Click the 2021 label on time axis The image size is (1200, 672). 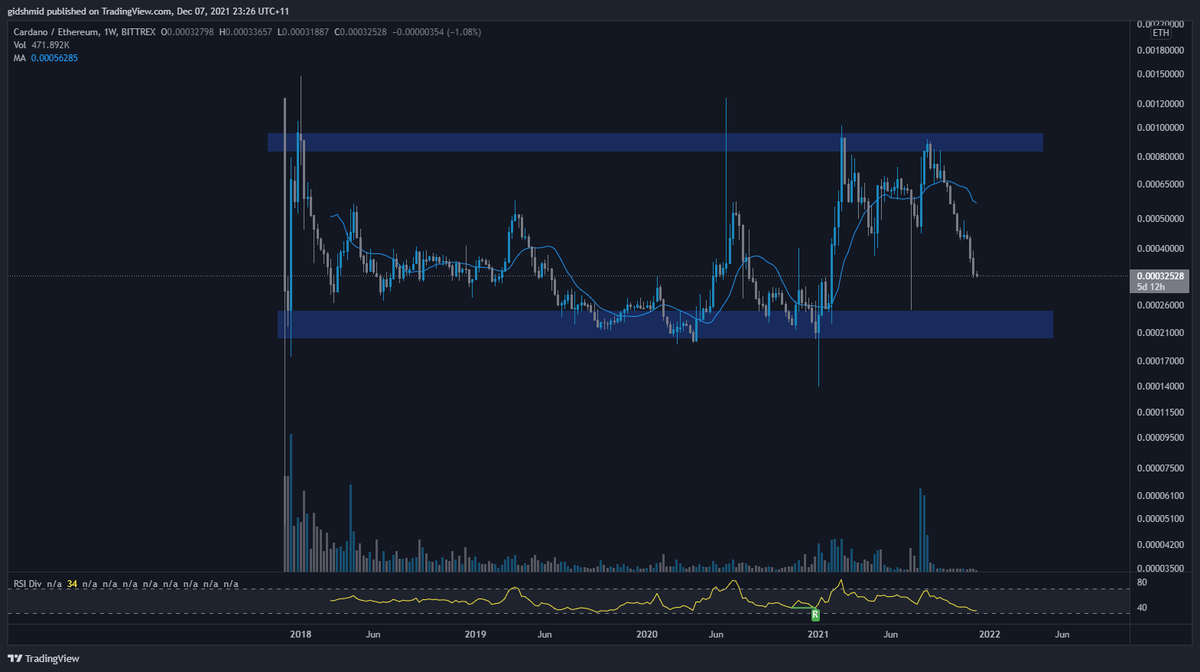818,634
